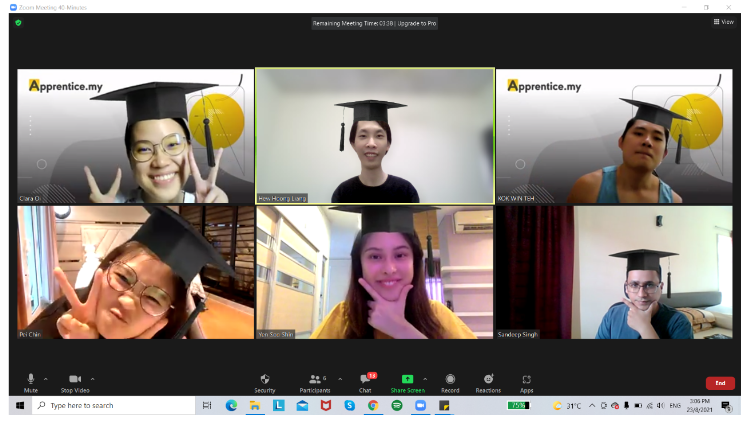750x424 pixels.
Task: Open the Apps panel
Action: (526, 381)
